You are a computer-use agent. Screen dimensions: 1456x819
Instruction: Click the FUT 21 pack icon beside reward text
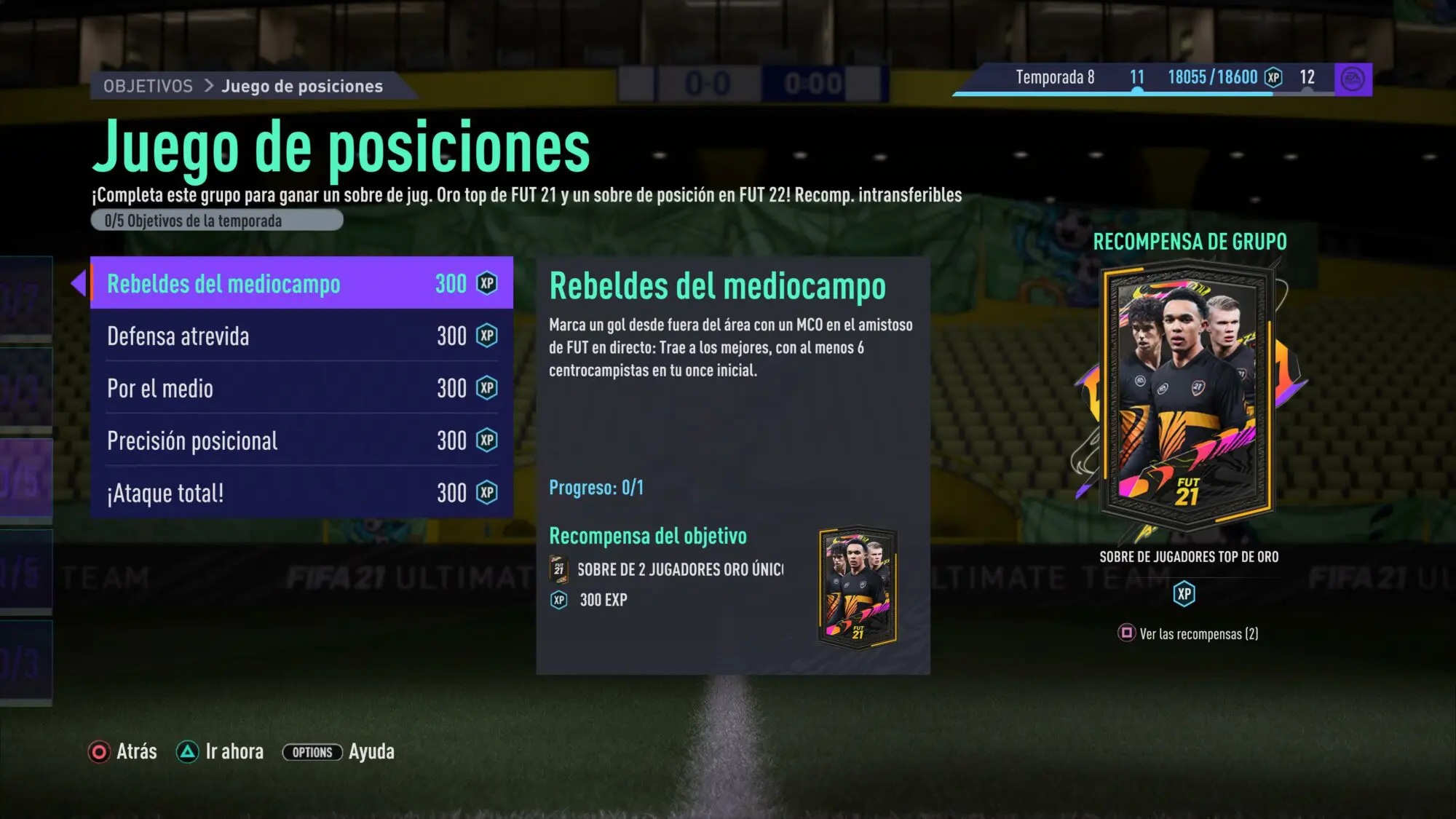pos(558,568)
